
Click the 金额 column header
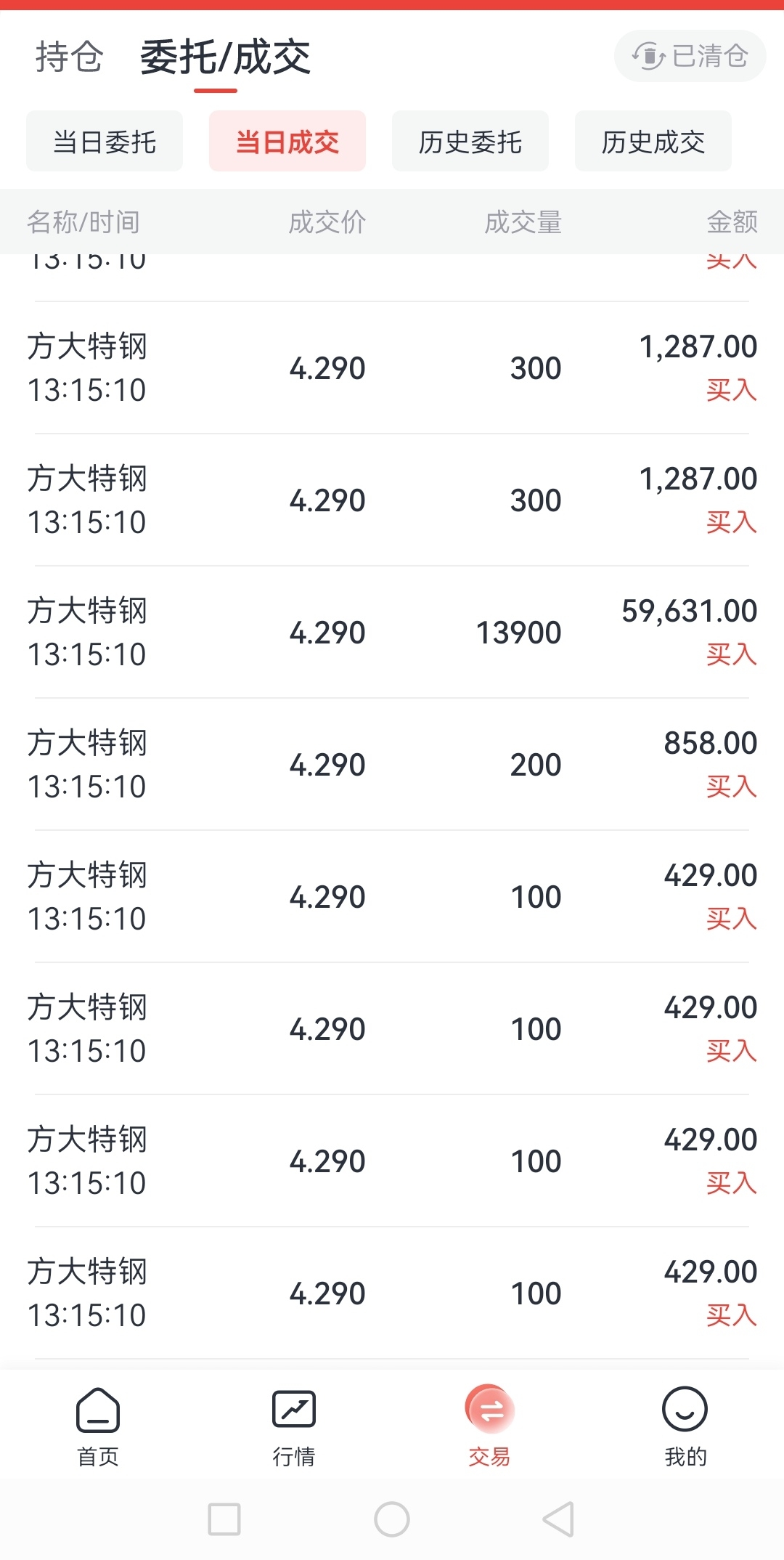point(732,222)
